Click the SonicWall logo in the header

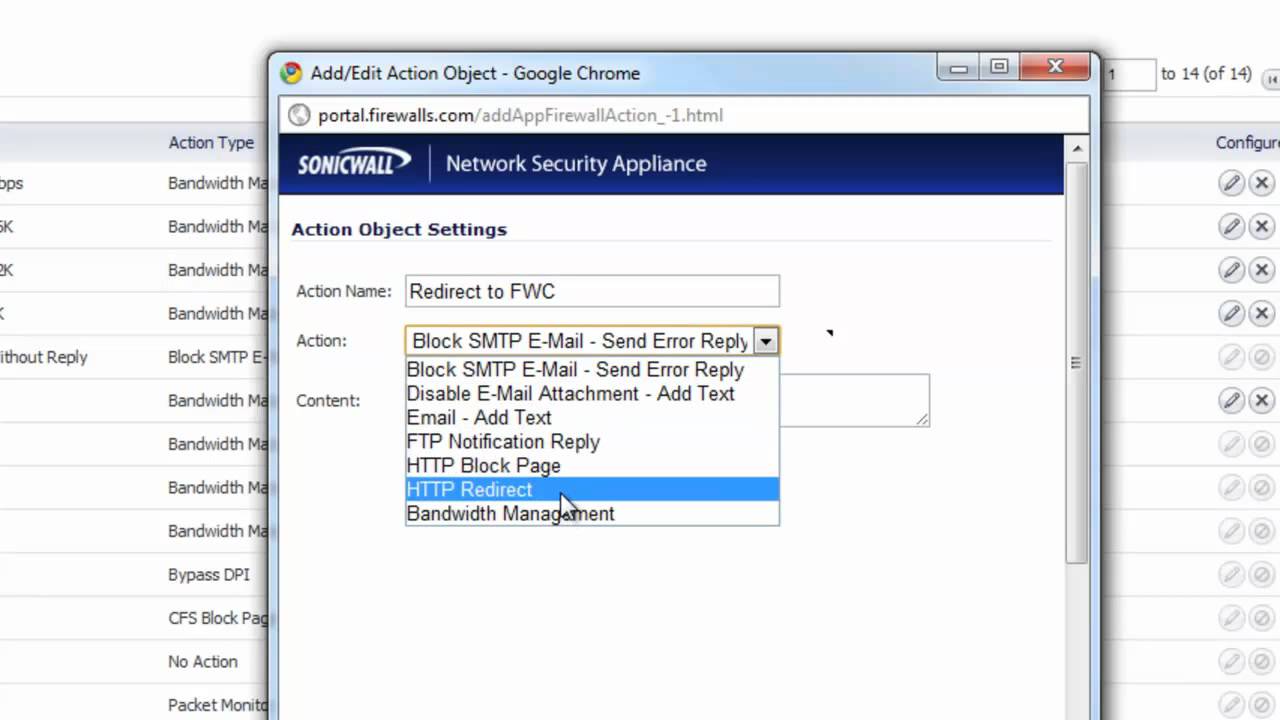pyautogui.click(x=354, y=163)
